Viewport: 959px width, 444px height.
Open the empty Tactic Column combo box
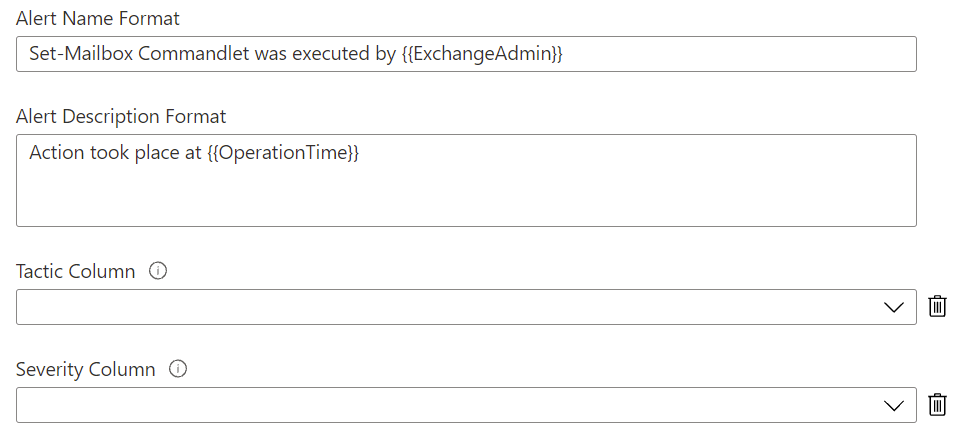point(450,308)
